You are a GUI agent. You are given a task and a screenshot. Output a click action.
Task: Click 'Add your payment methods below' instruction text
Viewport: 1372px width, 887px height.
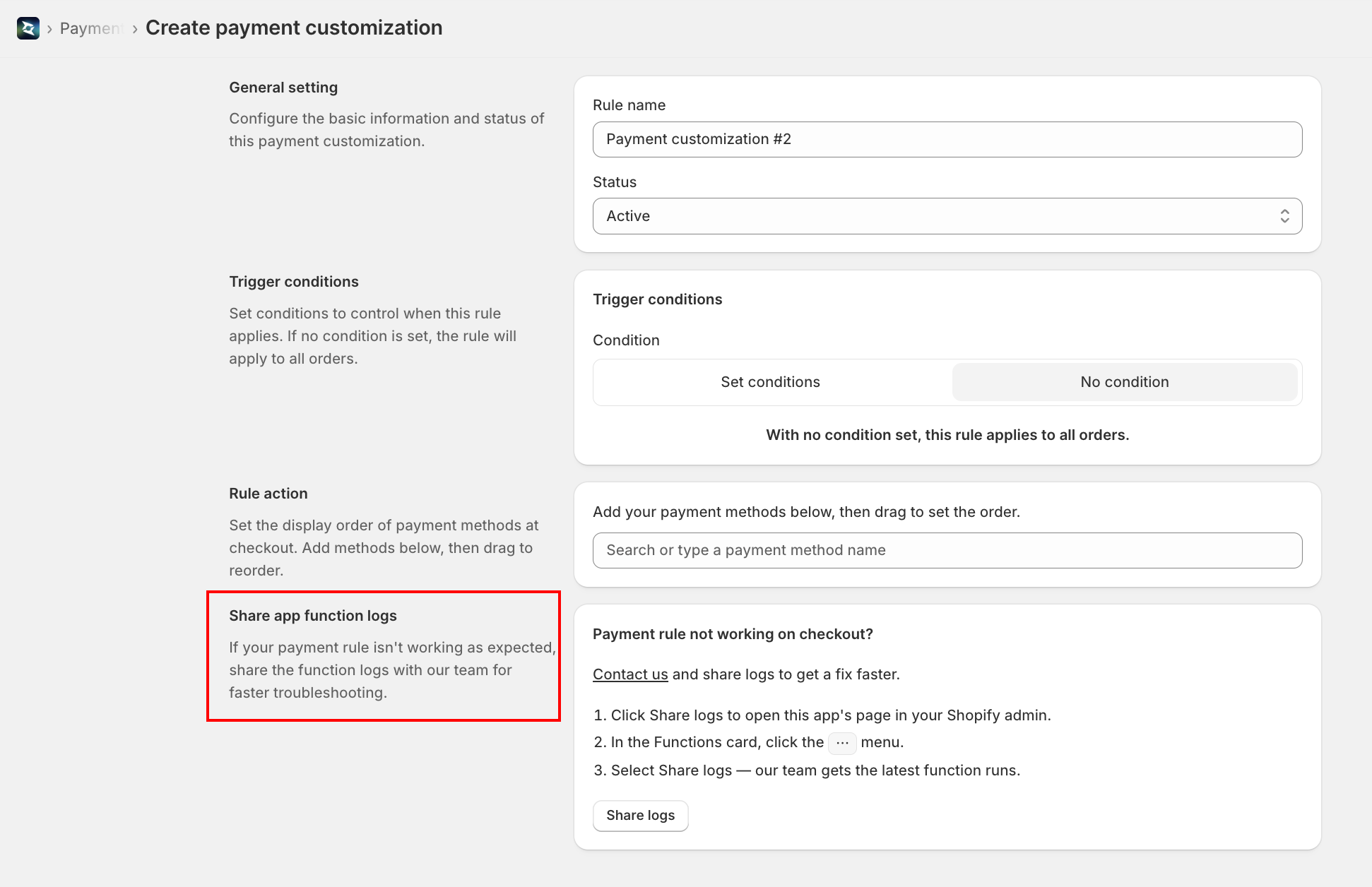pyautogui.click(x=806, y=512)
